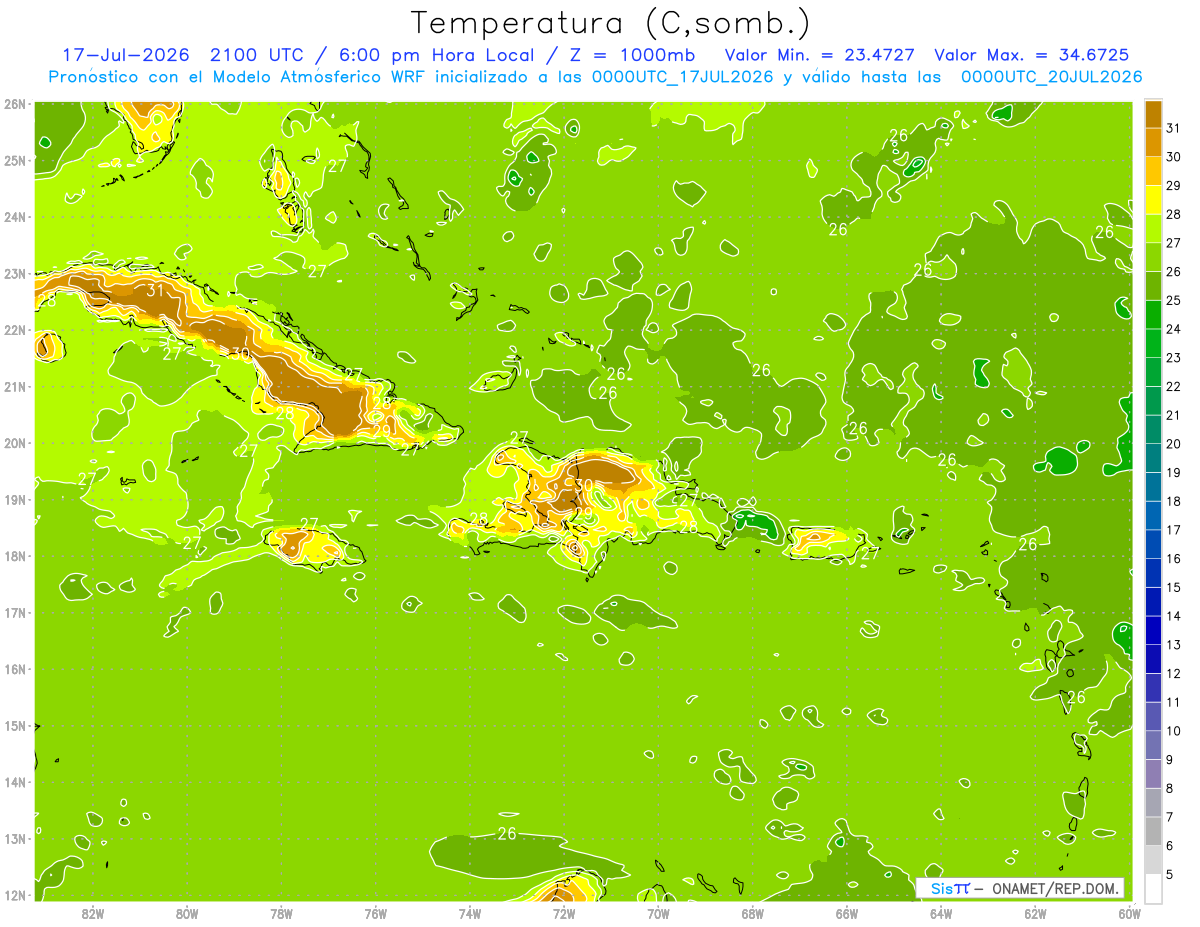Click the 'ONAMET/REP.DOM.' credit label
Viewport: 1200px width, 927px height.
pyautogui.click(x=1056, y=888)
